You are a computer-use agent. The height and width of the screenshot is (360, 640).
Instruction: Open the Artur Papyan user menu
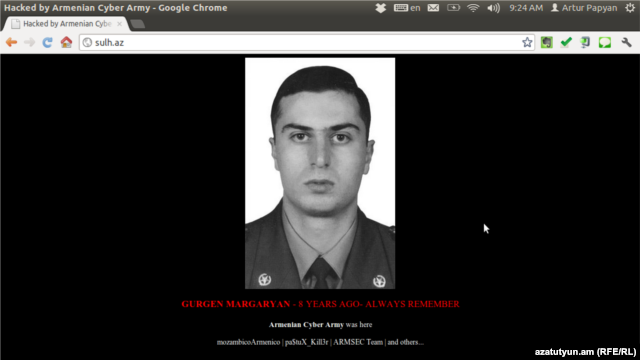pyautogui.click(x=584, y=8)
